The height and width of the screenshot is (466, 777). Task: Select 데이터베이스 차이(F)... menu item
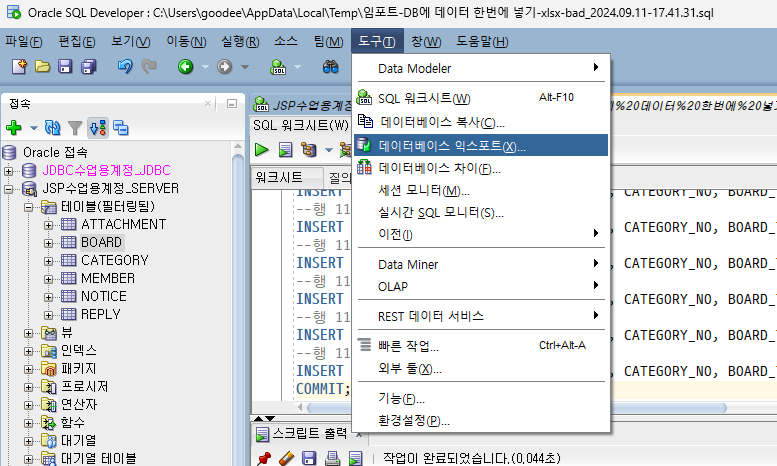coord(481,168)
